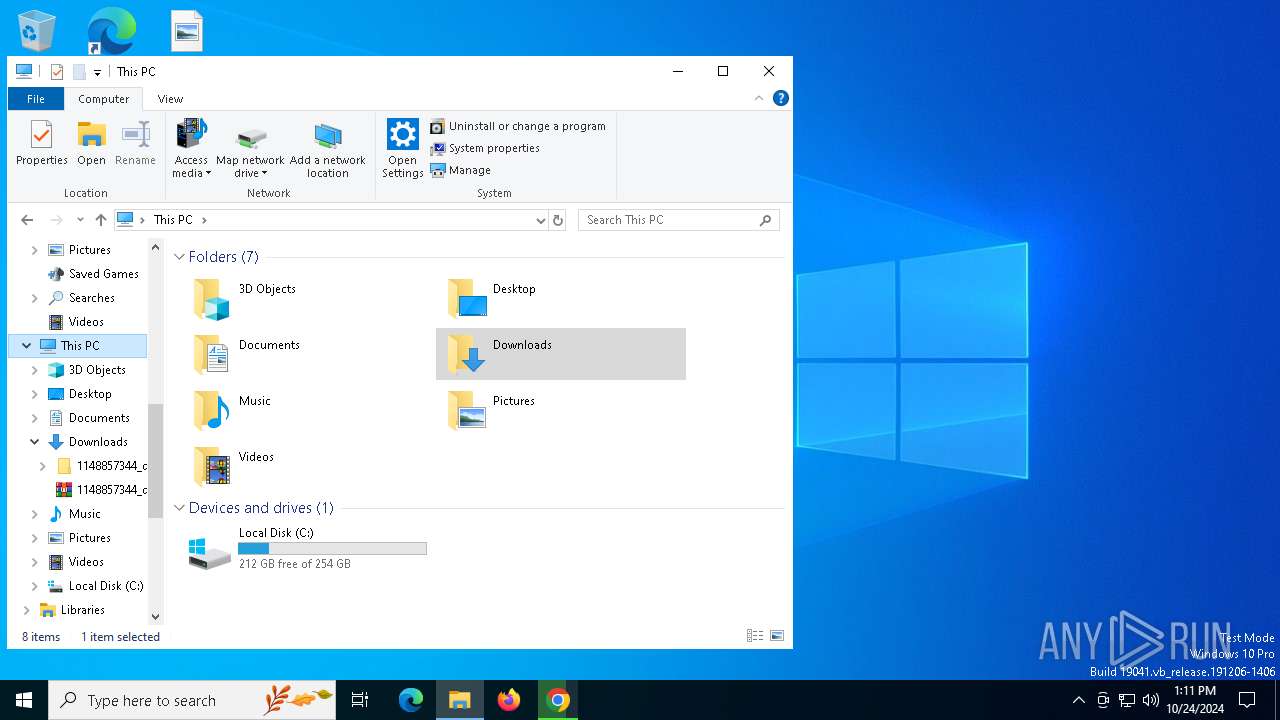Select Local Disk (C:) drive

click(308, 549)
